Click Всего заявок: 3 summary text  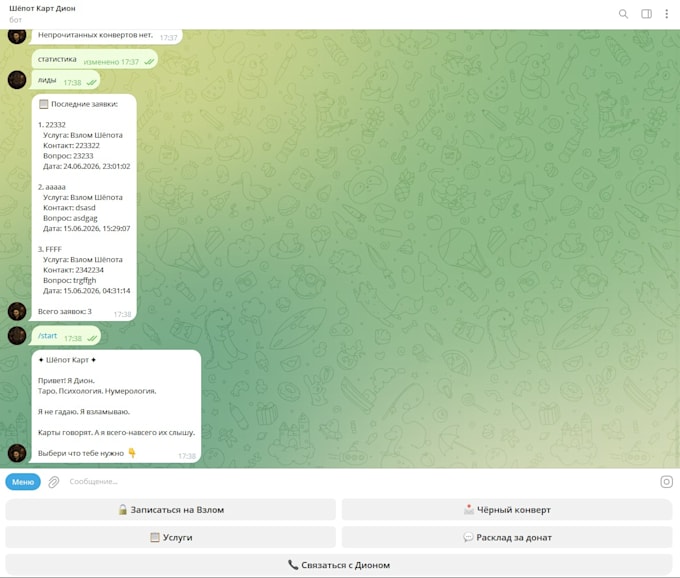click(65, 311)
